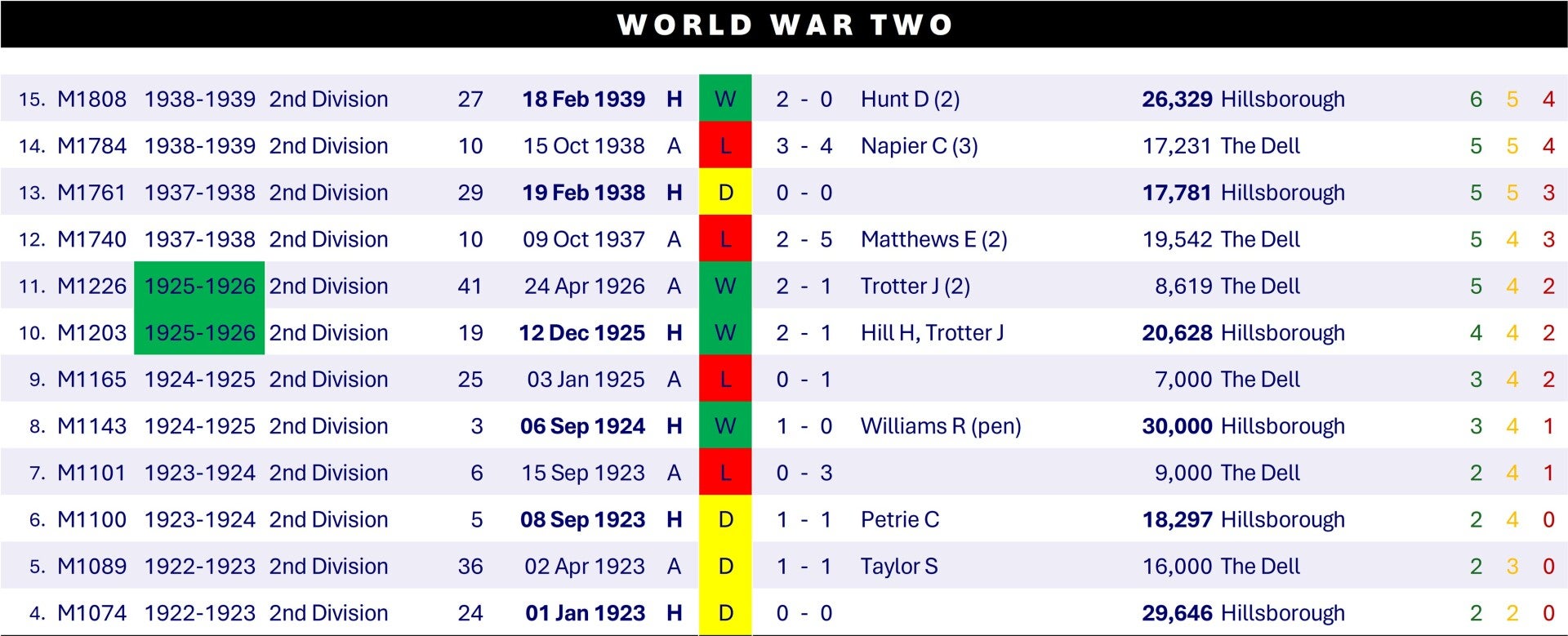Click scorer Napier C (3)

tap(919, 146)
